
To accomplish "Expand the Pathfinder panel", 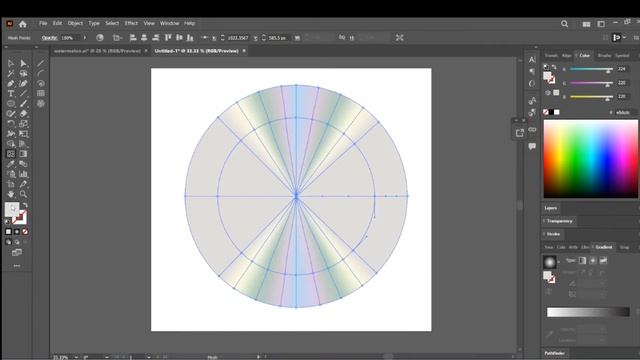I will click(x=554, y=353).
